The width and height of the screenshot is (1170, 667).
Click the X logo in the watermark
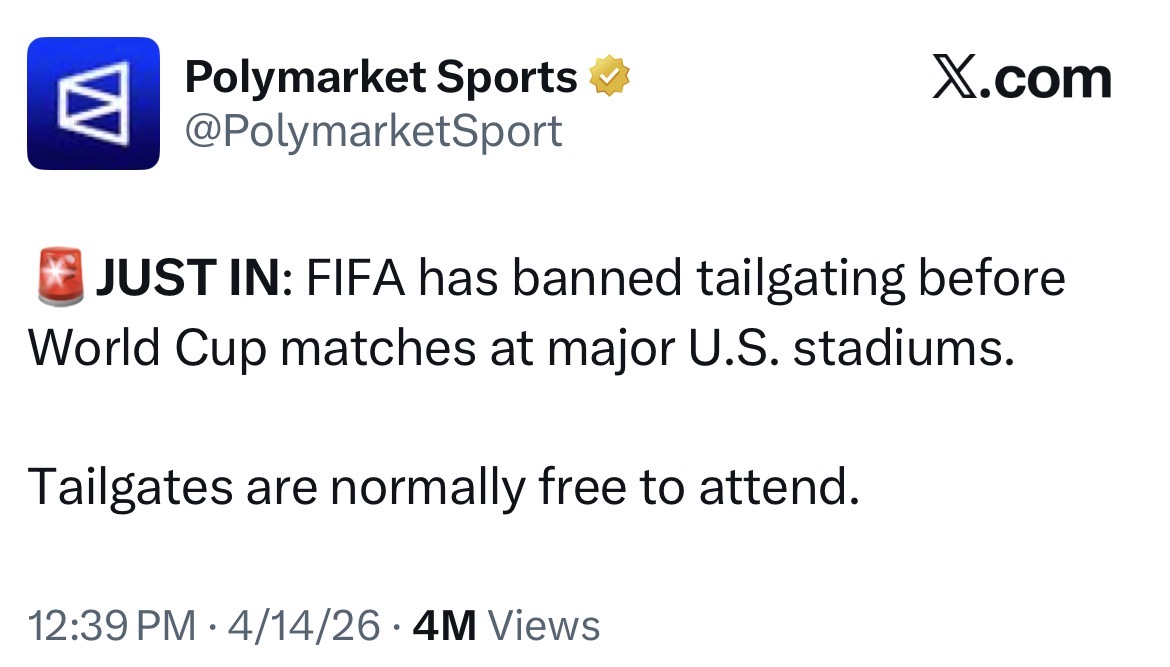(x=954, y=79)
